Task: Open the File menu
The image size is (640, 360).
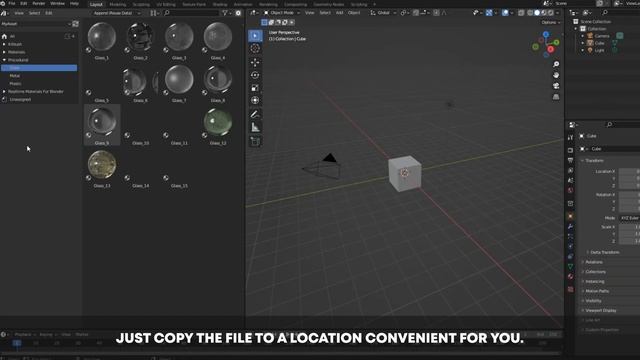Action: pos(12,3)
